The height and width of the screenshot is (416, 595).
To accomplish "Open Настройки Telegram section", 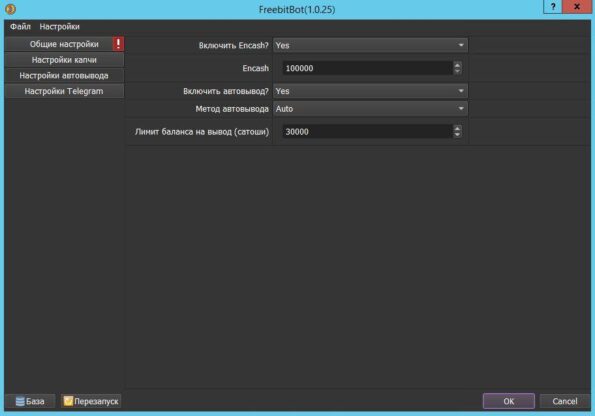I will [64, 91].
